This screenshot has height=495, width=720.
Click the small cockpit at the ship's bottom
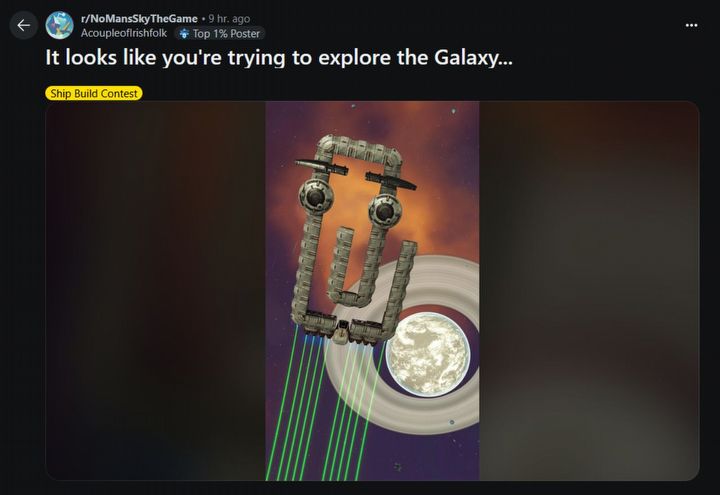(x=341, y=332)
